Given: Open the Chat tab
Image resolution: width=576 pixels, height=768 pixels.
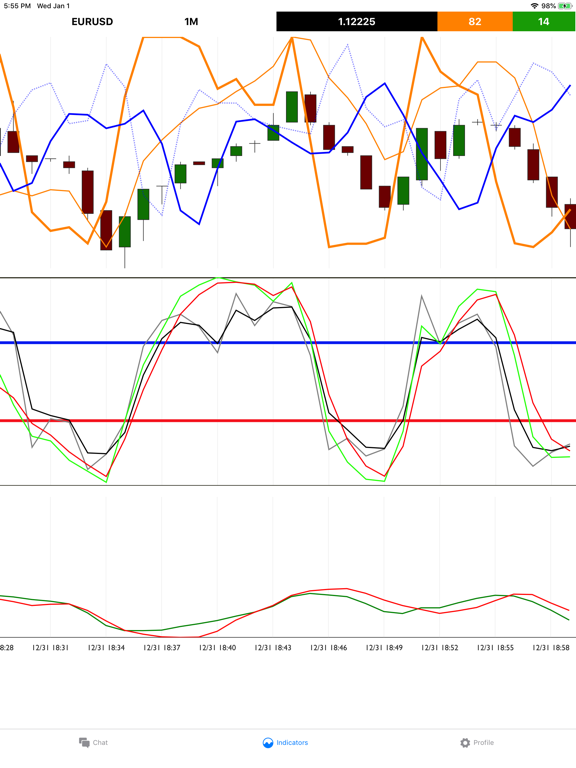Looking at the screenshot, I should point(94,743).
